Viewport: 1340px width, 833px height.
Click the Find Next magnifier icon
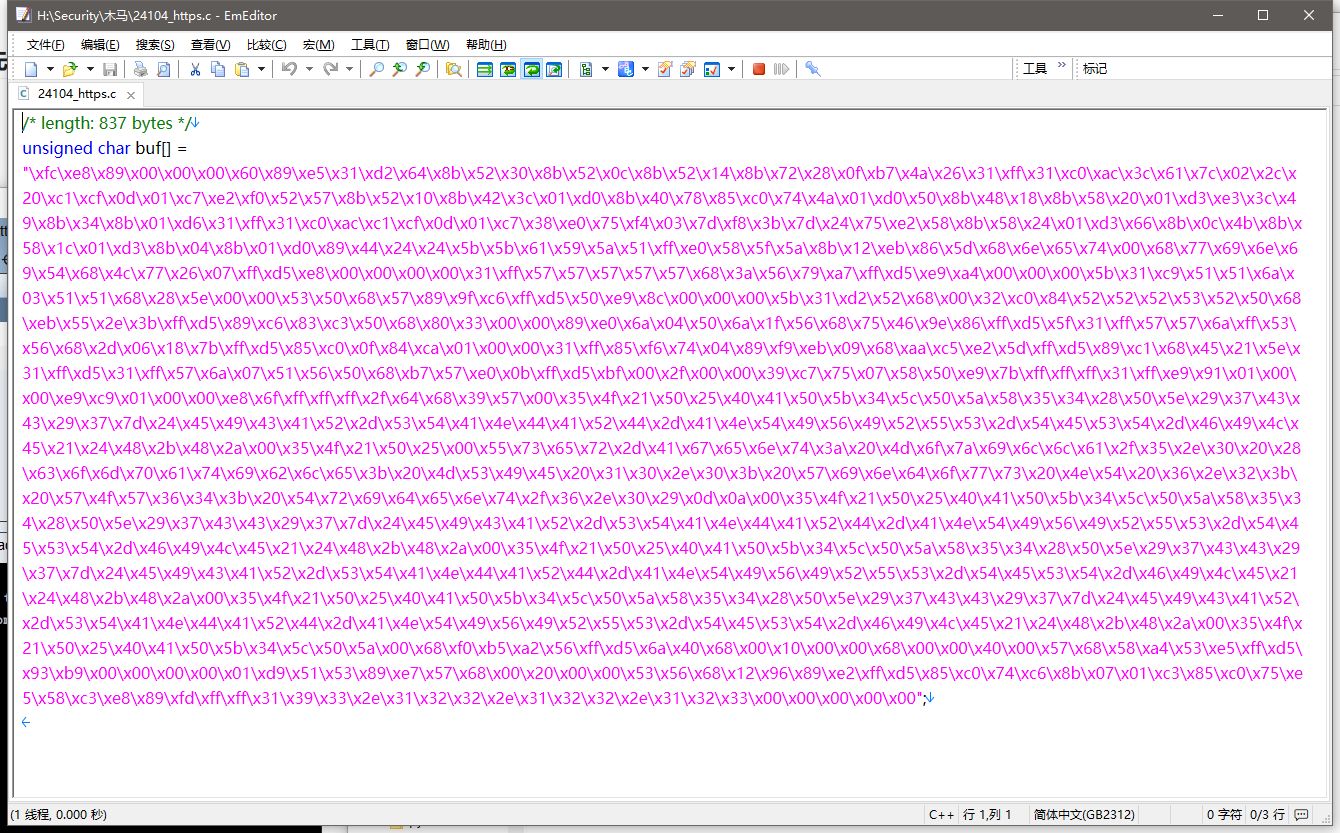(x=422, y=69)
